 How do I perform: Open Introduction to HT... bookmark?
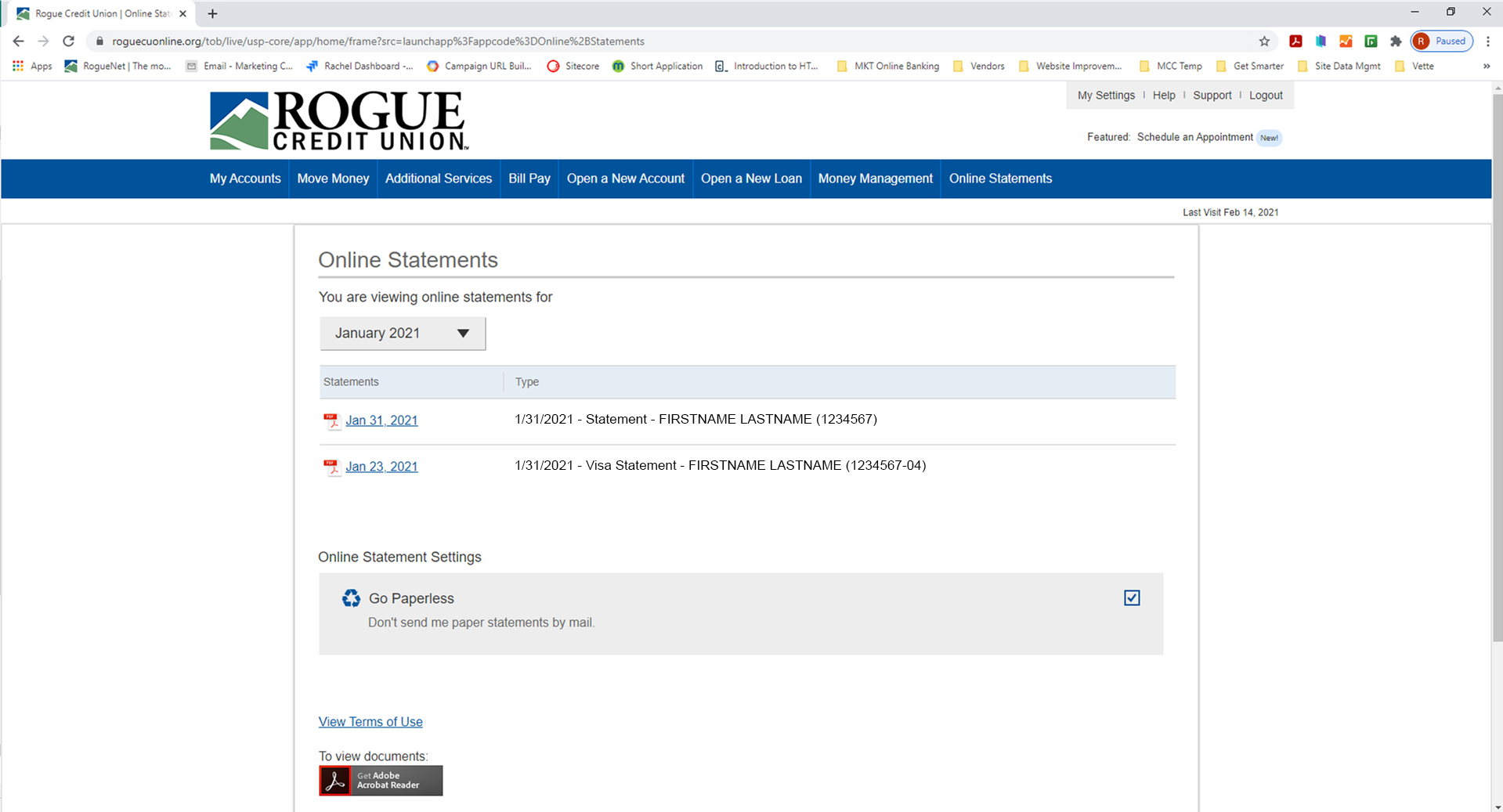point(767,67)
